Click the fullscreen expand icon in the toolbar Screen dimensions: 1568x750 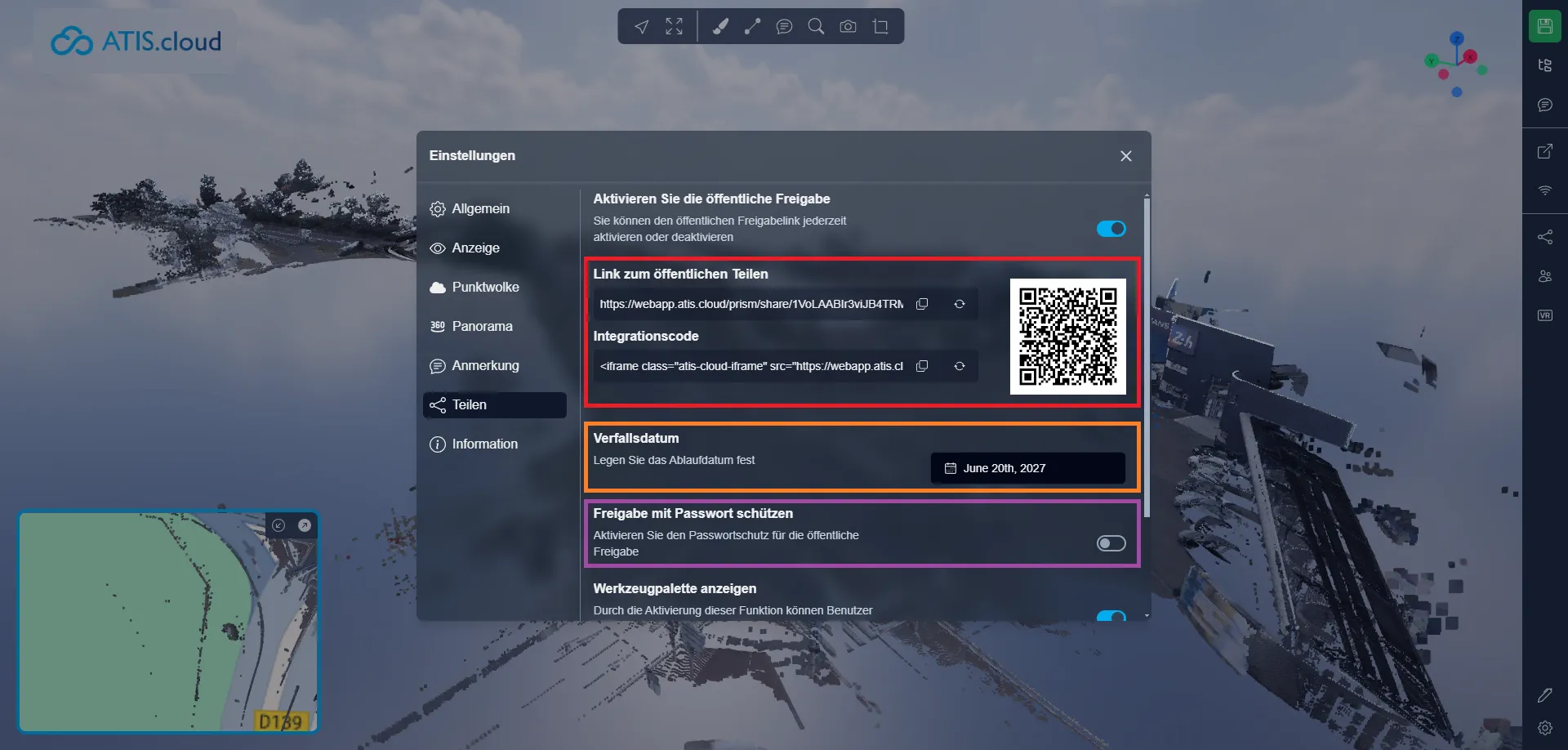pyautogui.click(x=674, y=27)
